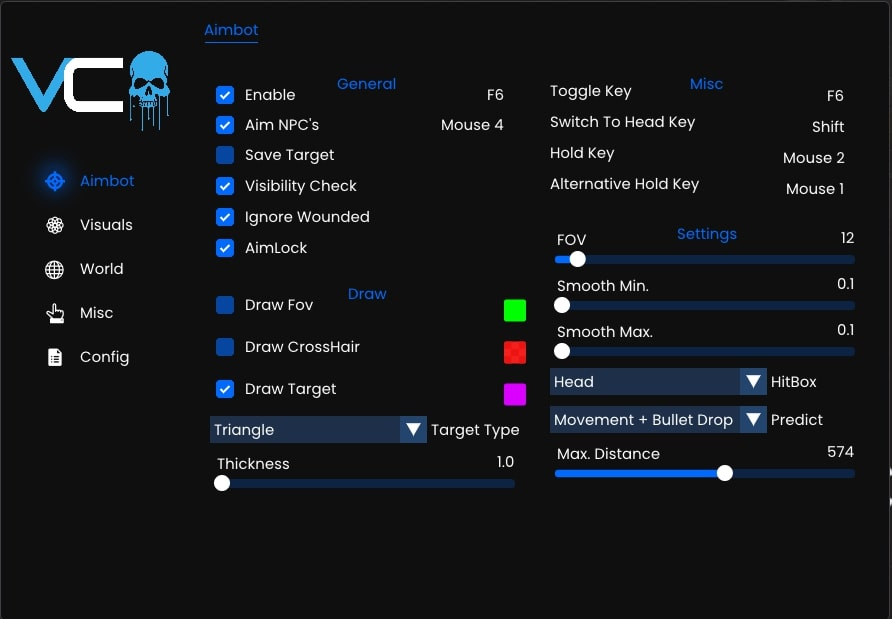Uncheck the Visibility Check checkbox
The width and height of the screenshot is (892, 619).
click(x=225, y=186)
